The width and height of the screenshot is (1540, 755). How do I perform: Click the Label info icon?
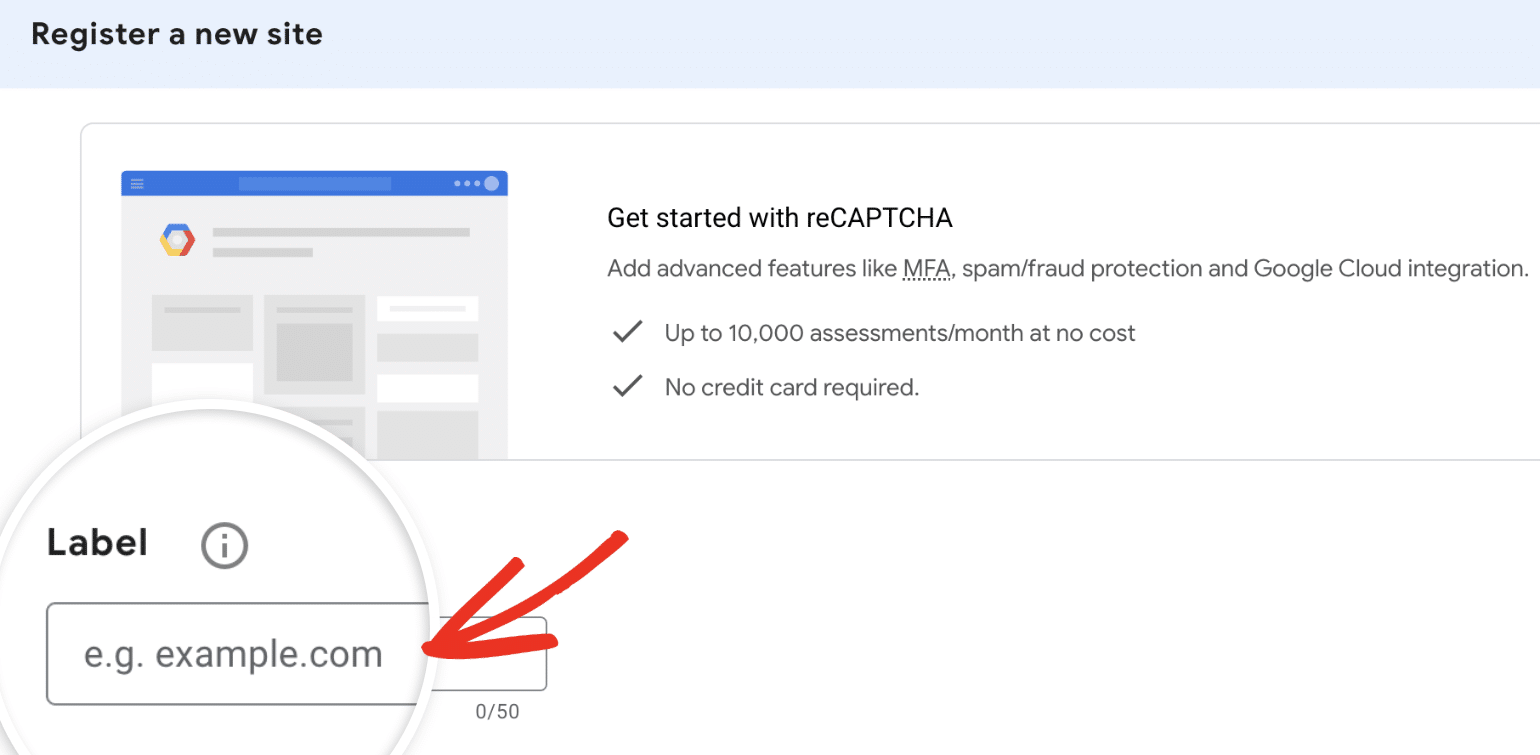pyautogui.click(x=224, y=546)
